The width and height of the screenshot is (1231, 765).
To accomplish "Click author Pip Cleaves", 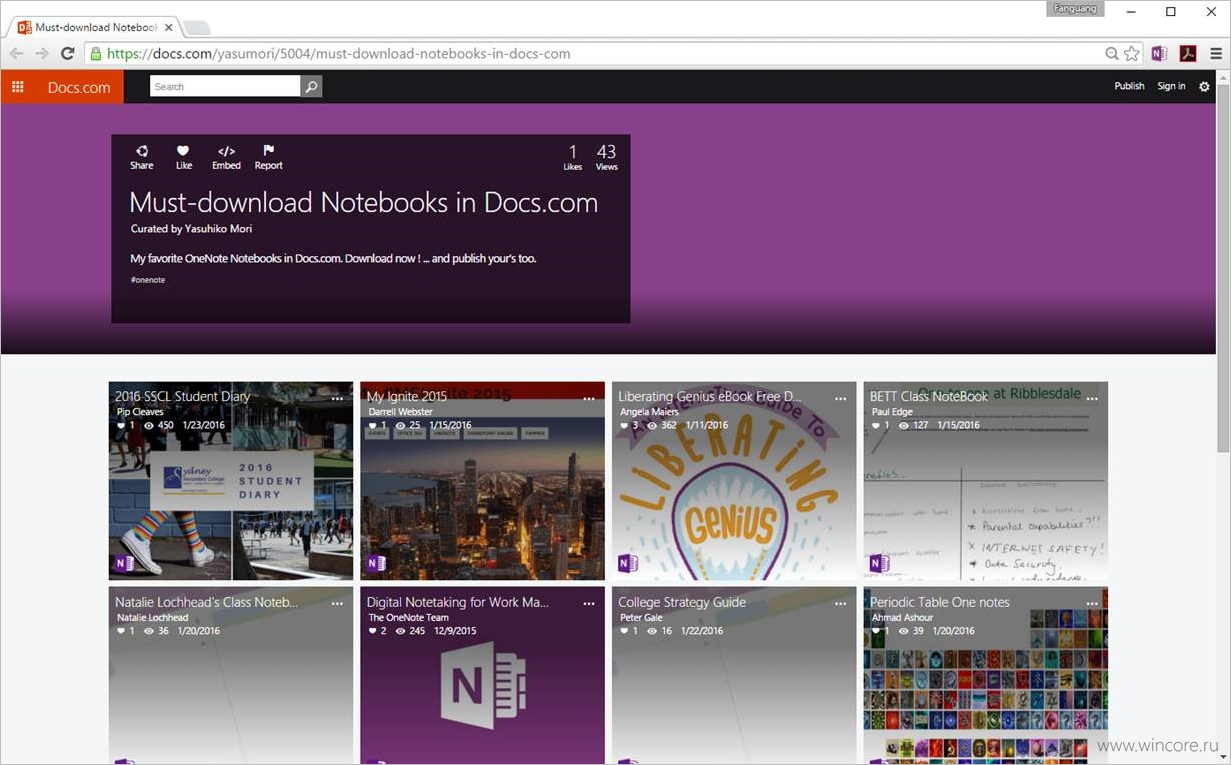I will pyautogui.click(x=140, y=411).
